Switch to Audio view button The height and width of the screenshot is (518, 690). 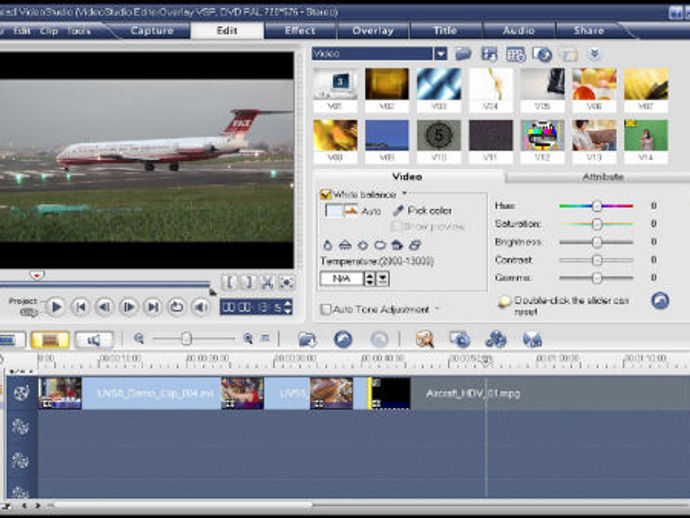coord(94,340)
